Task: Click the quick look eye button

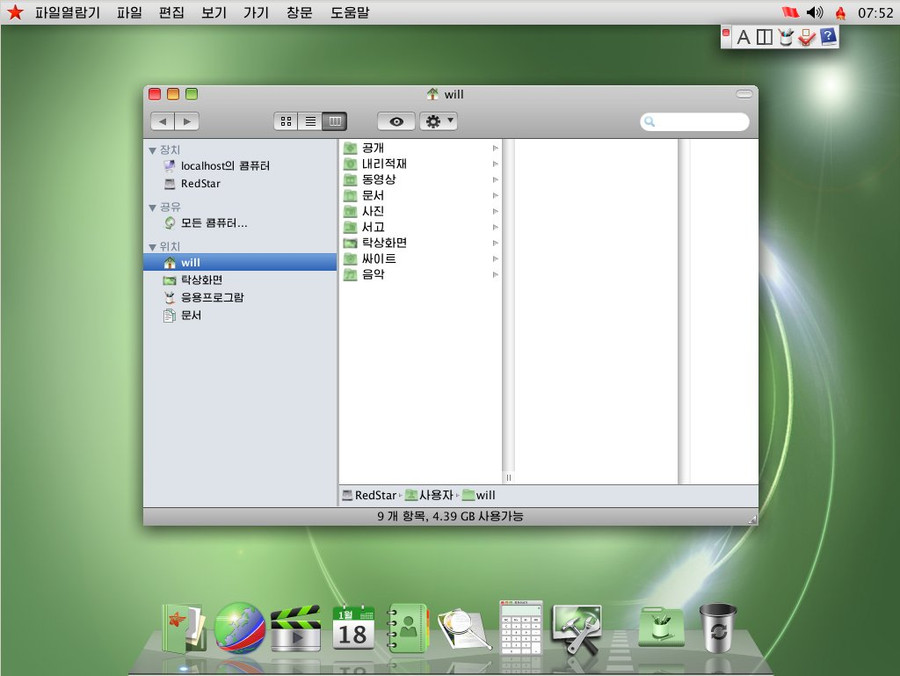Action: 396,121
